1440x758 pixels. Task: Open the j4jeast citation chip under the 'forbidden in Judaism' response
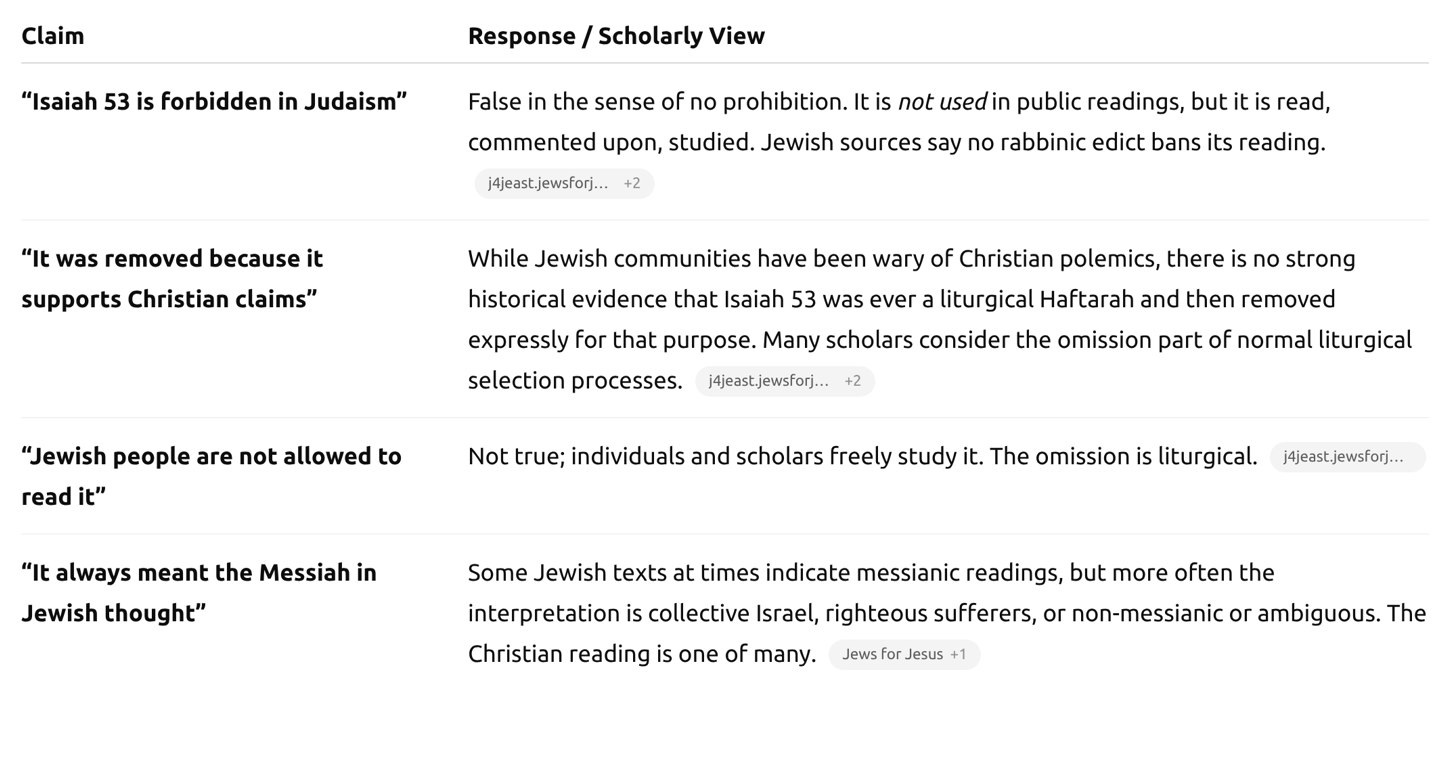point(564,183)
